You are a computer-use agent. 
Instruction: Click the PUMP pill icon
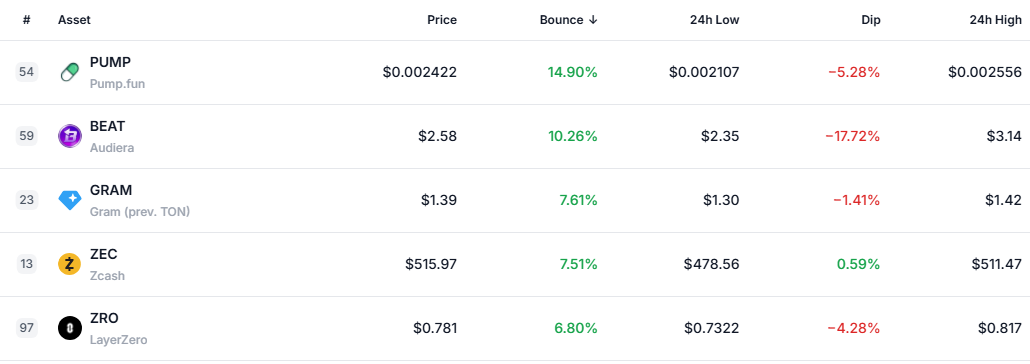pyautogui.click(x=70, y=72)
